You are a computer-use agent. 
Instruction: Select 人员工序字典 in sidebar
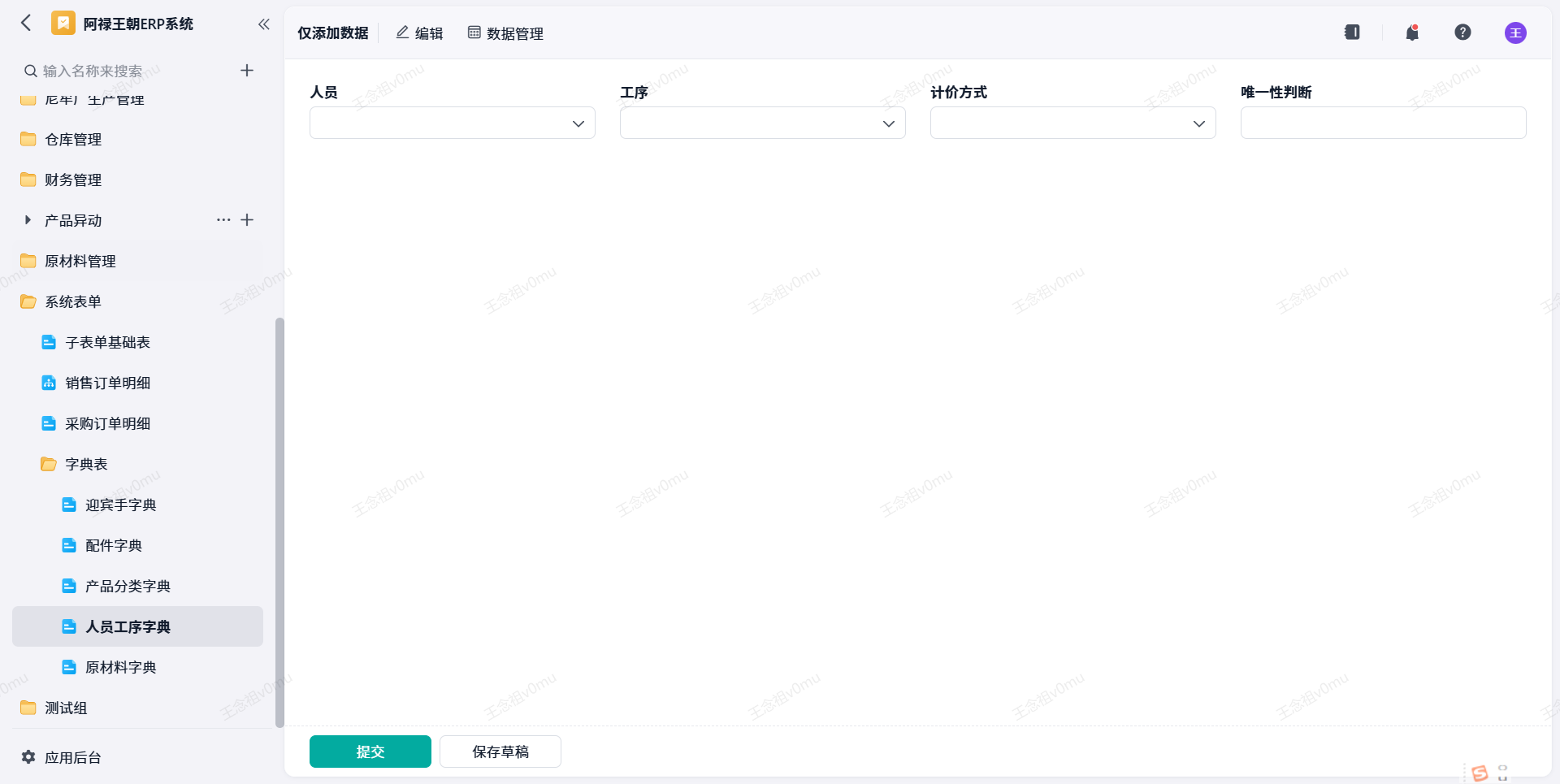pos(138,626)
